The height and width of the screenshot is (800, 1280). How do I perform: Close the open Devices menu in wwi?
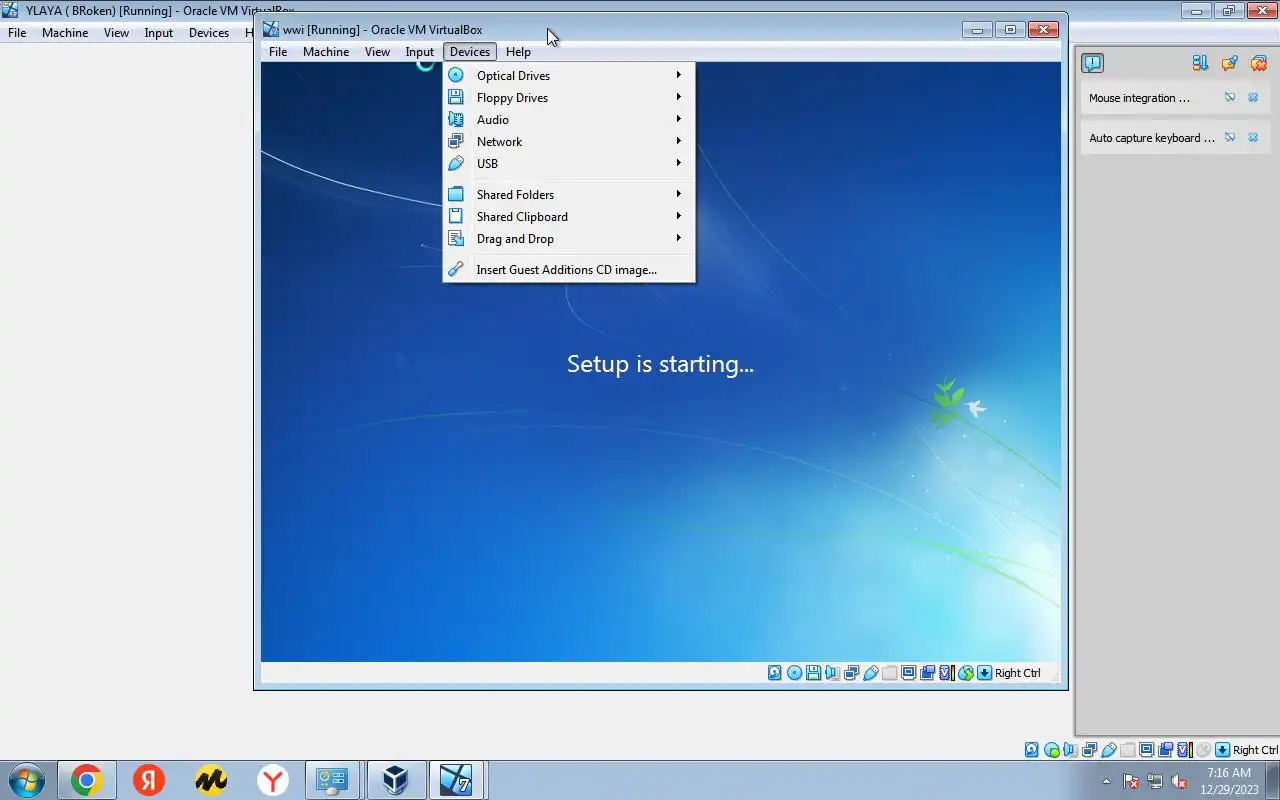470,52
